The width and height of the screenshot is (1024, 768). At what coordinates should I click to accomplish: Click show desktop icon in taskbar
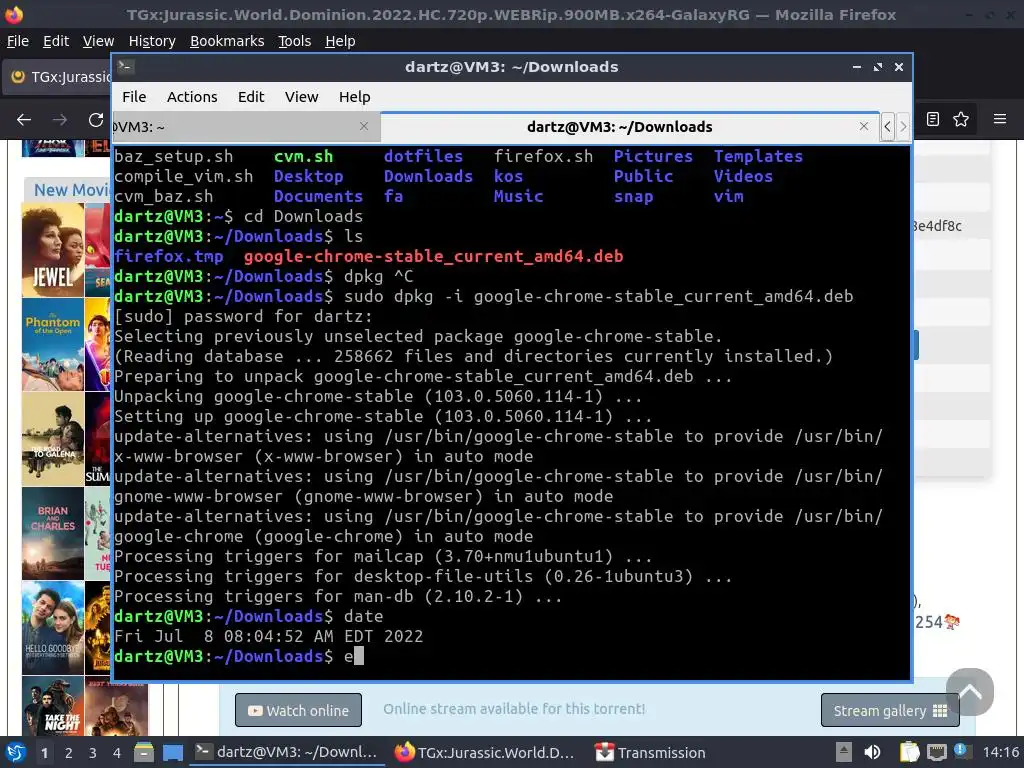[x=172, y=752]
